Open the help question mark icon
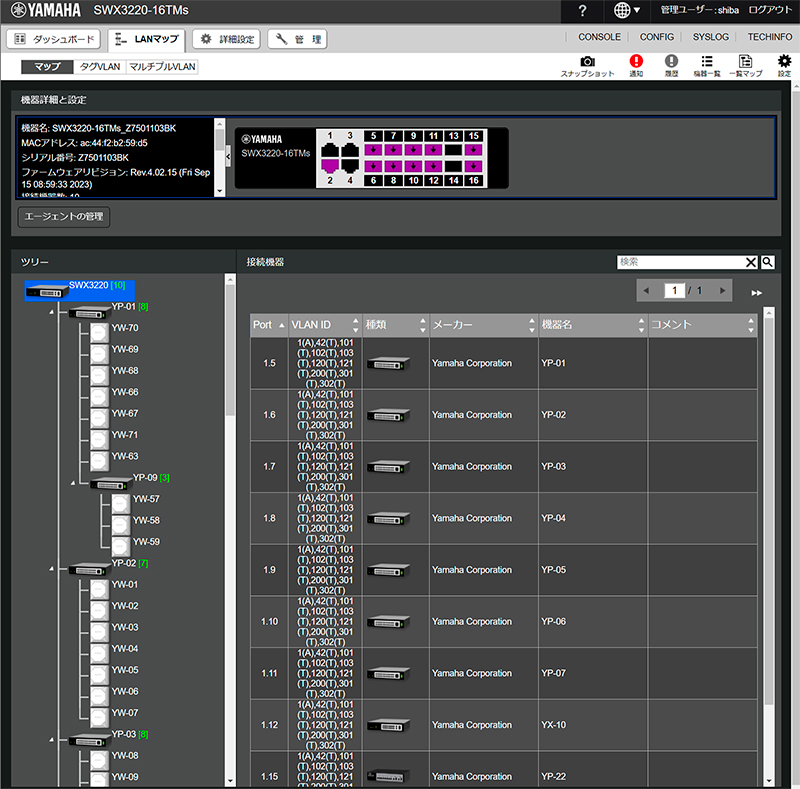This screenshot has height=789, width=800. [x=582, y=10]
